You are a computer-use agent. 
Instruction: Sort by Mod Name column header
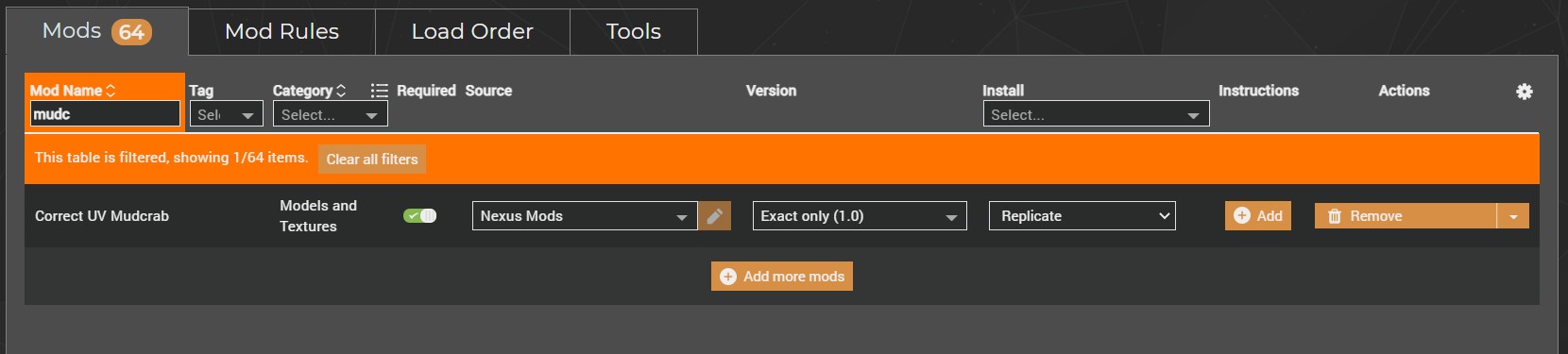click(73, 91)
